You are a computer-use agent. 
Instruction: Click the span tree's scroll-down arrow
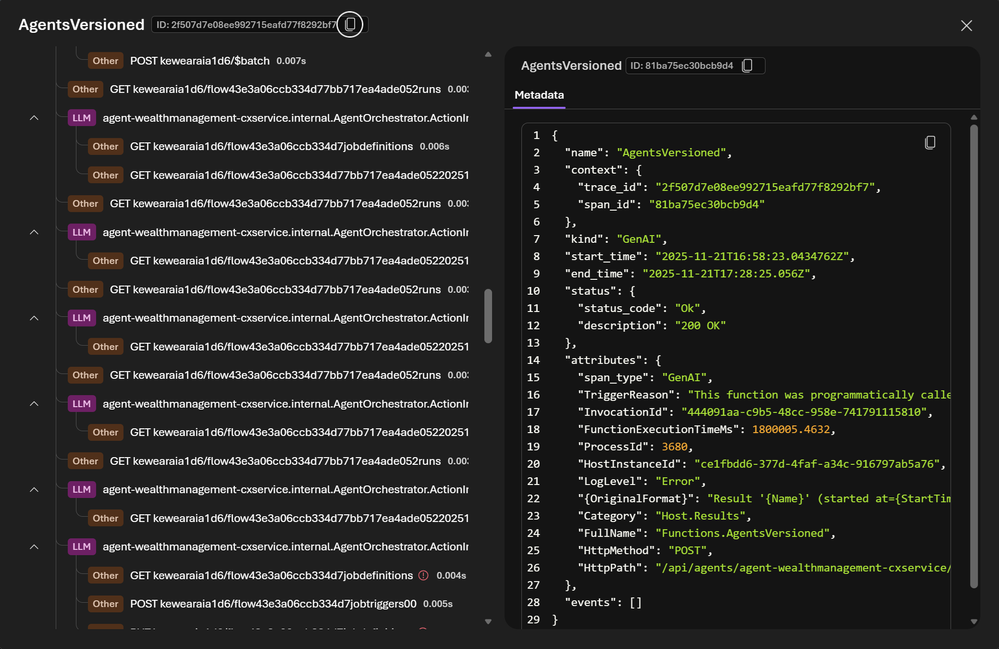coord(488,622)
